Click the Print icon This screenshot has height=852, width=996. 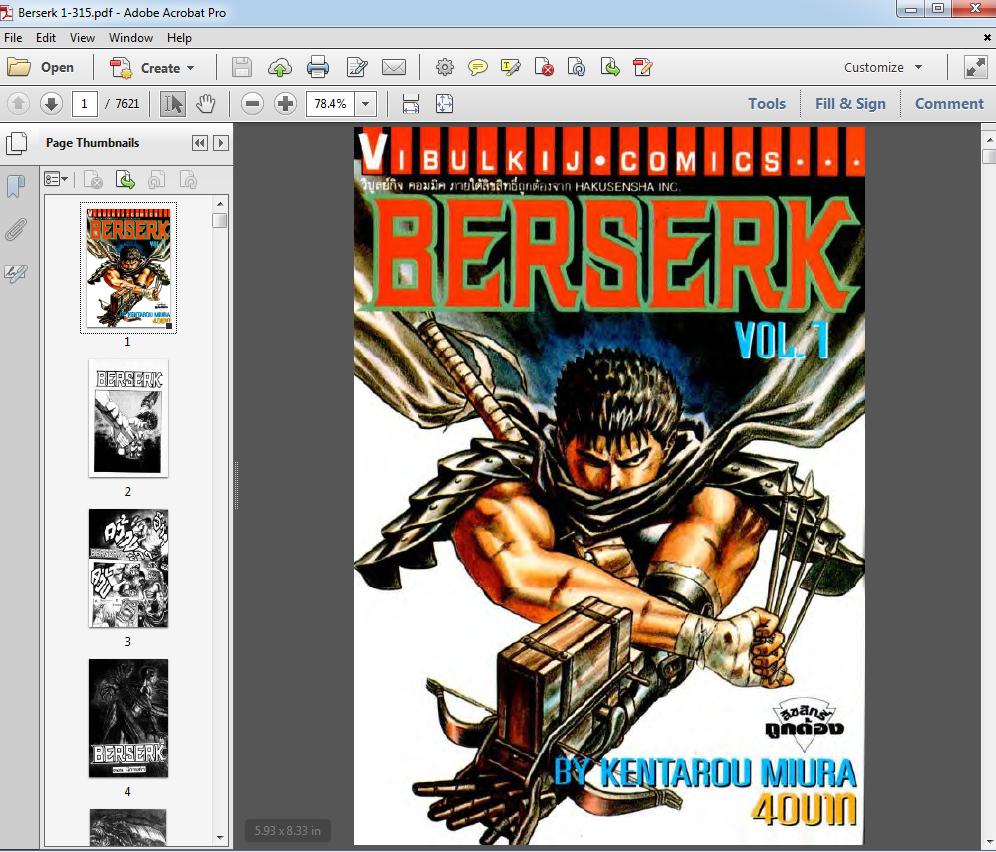(318, 67)
